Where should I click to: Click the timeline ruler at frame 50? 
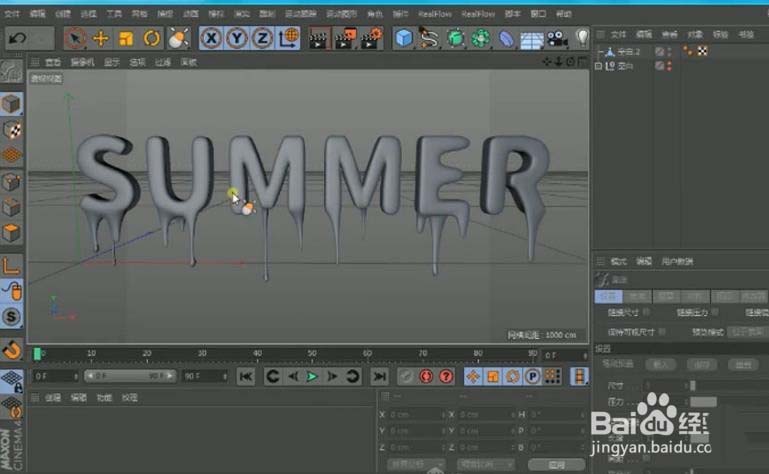click(x=313, y=353)
